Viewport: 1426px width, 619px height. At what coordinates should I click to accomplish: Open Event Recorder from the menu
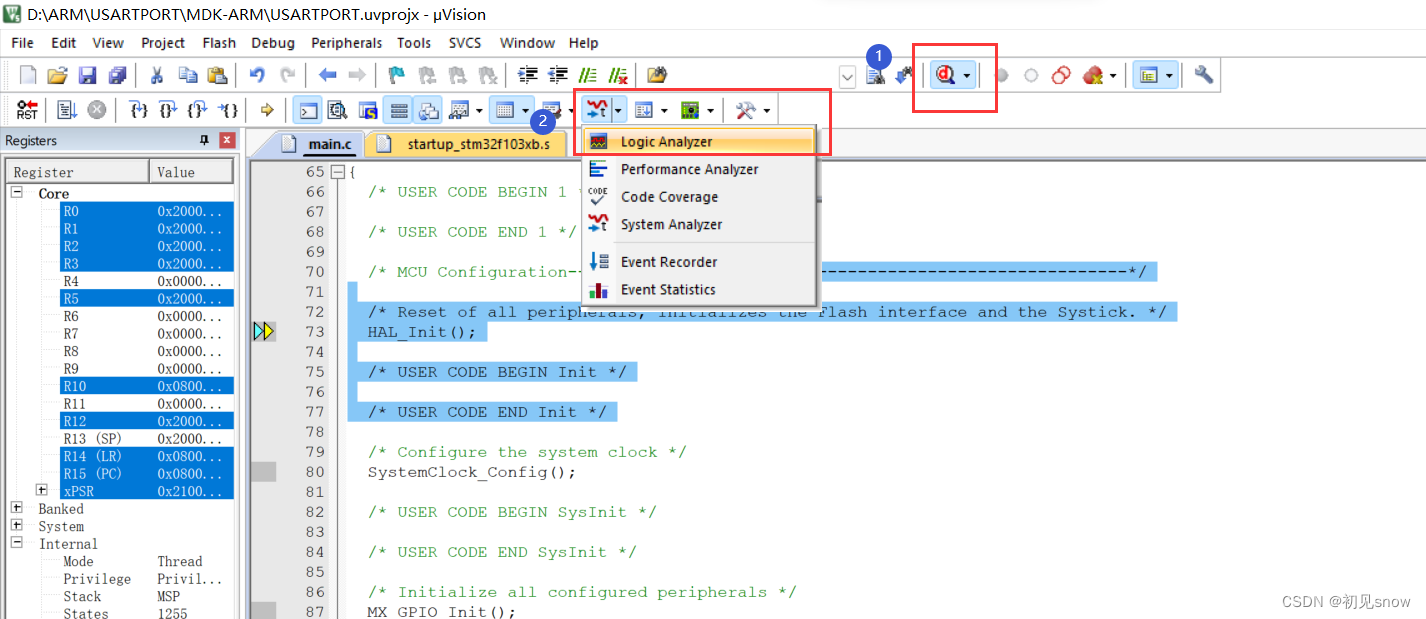(x=699, y=262)
